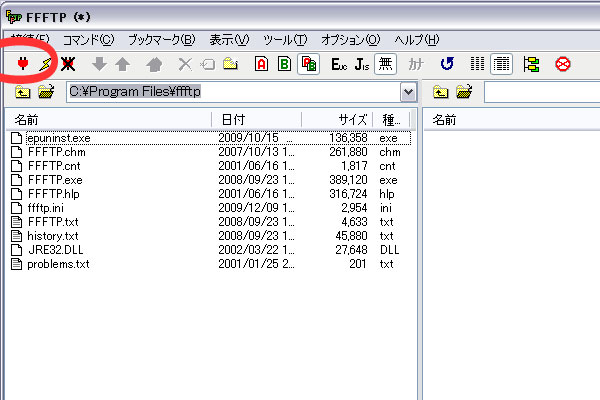Go up one local folder level
Screen dimensions: 600x400
point(23,93)
